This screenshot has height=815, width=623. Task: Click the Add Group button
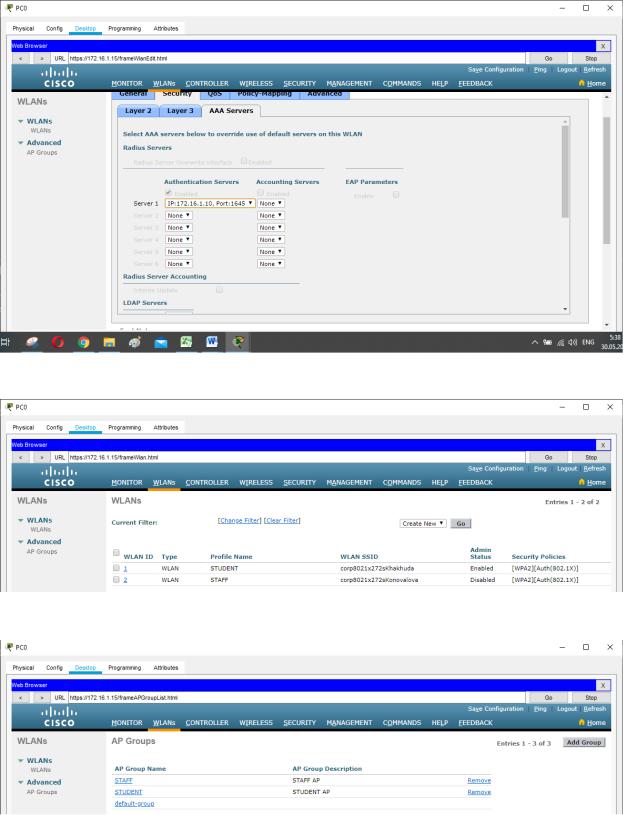(x=586, y=745)
